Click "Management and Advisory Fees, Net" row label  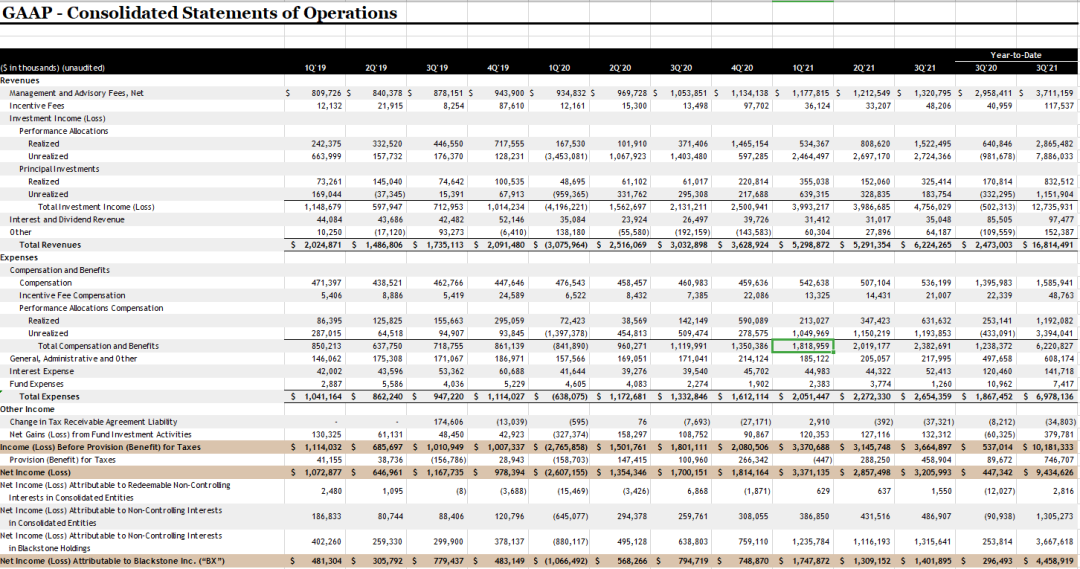(x=76, y=93)
